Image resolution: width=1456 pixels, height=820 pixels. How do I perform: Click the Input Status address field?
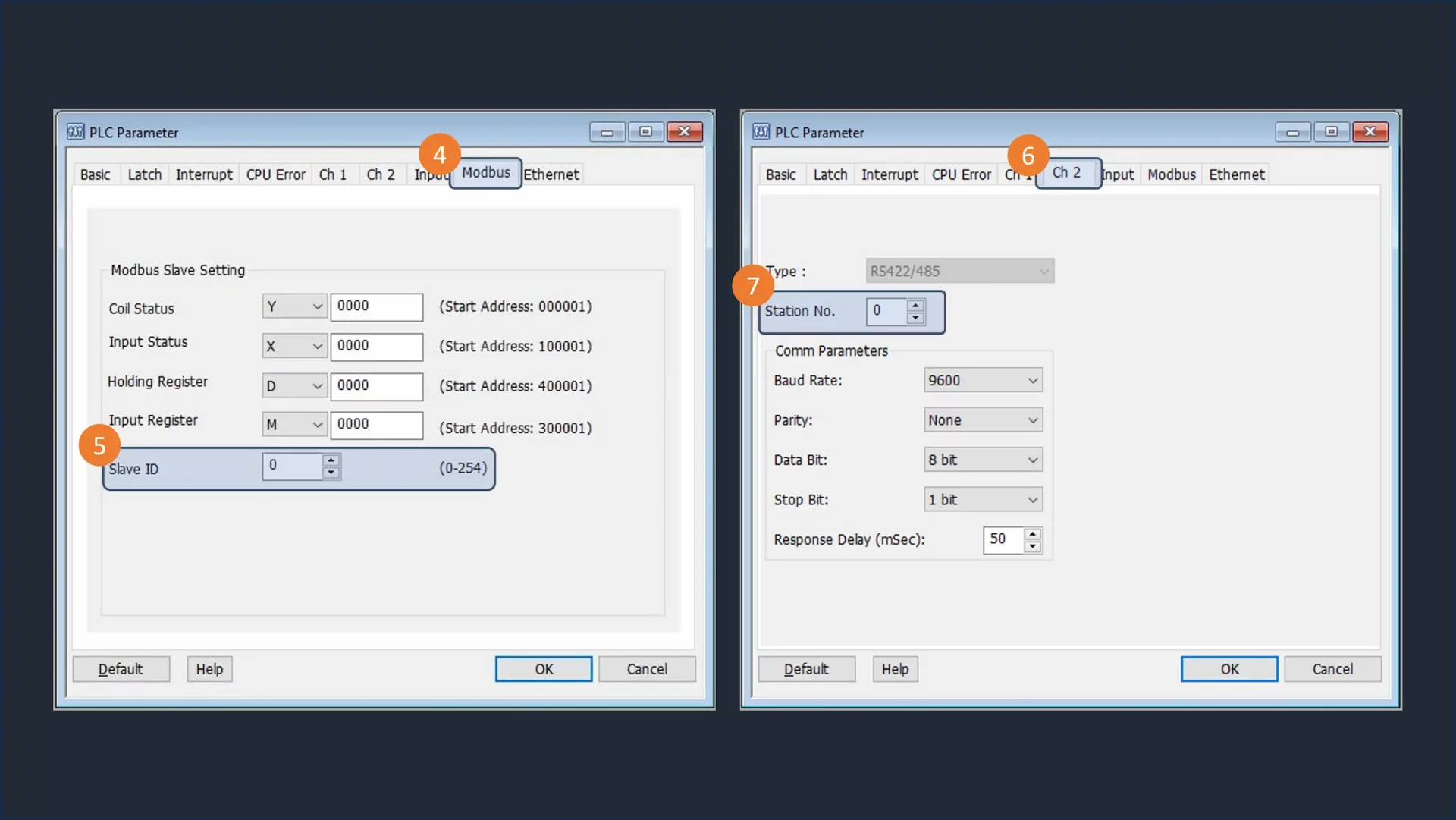point(376,346)
